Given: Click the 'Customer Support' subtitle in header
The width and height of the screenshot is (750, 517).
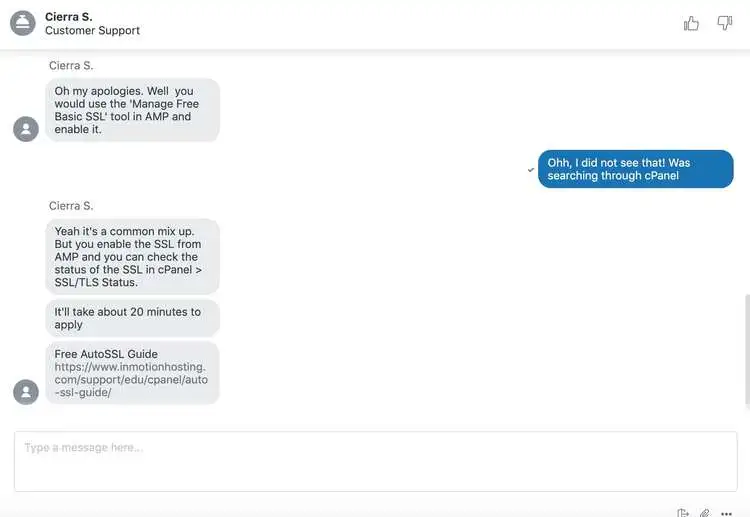Looking at the screenshot, I should (92, 31).
